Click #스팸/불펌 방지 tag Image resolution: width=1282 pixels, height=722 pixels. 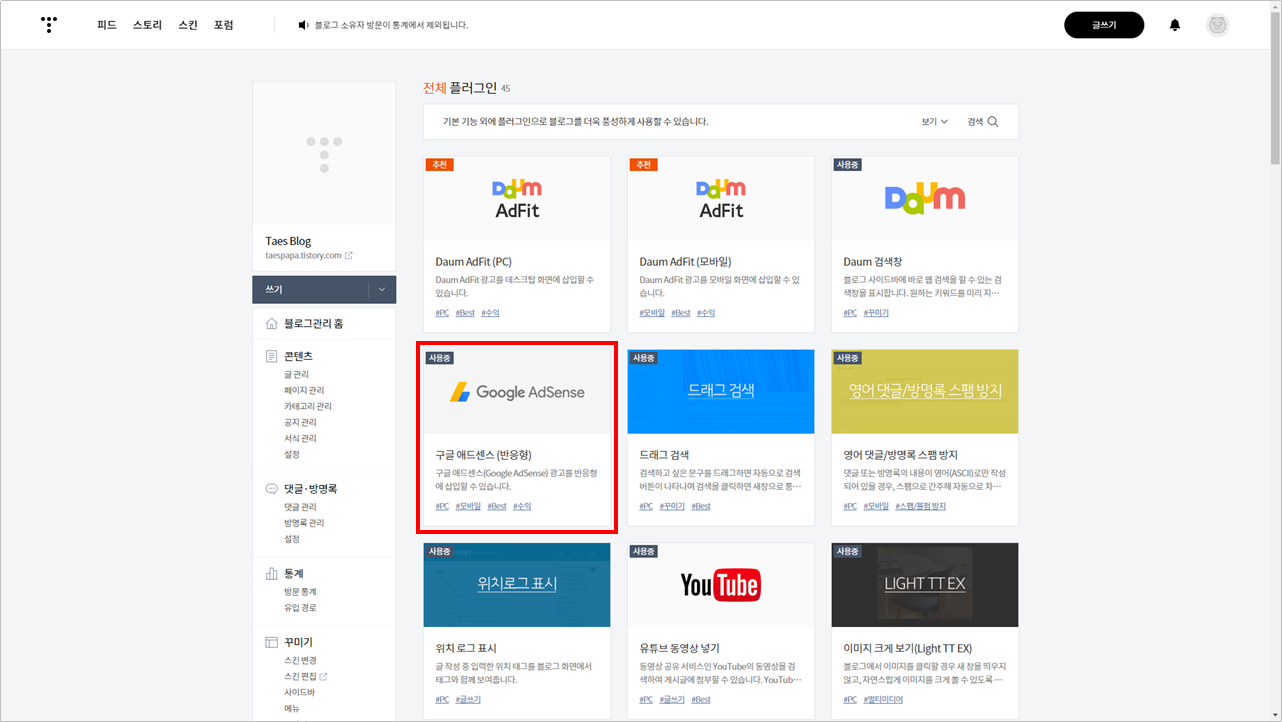coord(920,506)
